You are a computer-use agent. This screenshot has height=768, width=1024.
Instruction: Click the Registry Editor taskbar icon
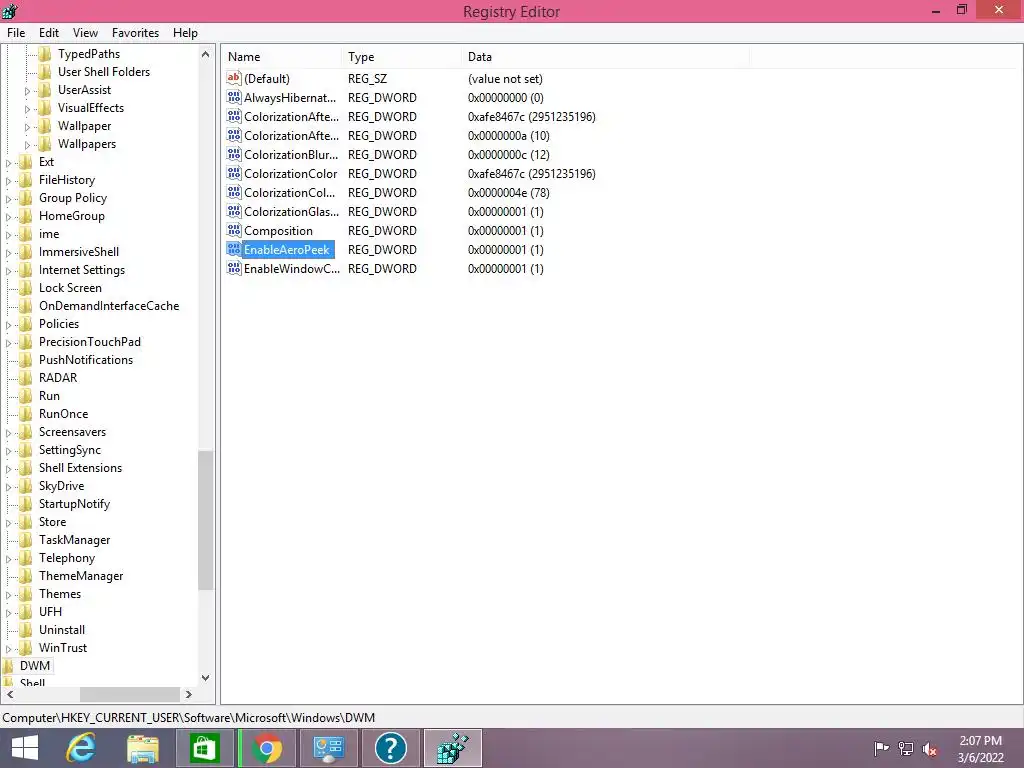pyautogui.click(x=453, y=748)
